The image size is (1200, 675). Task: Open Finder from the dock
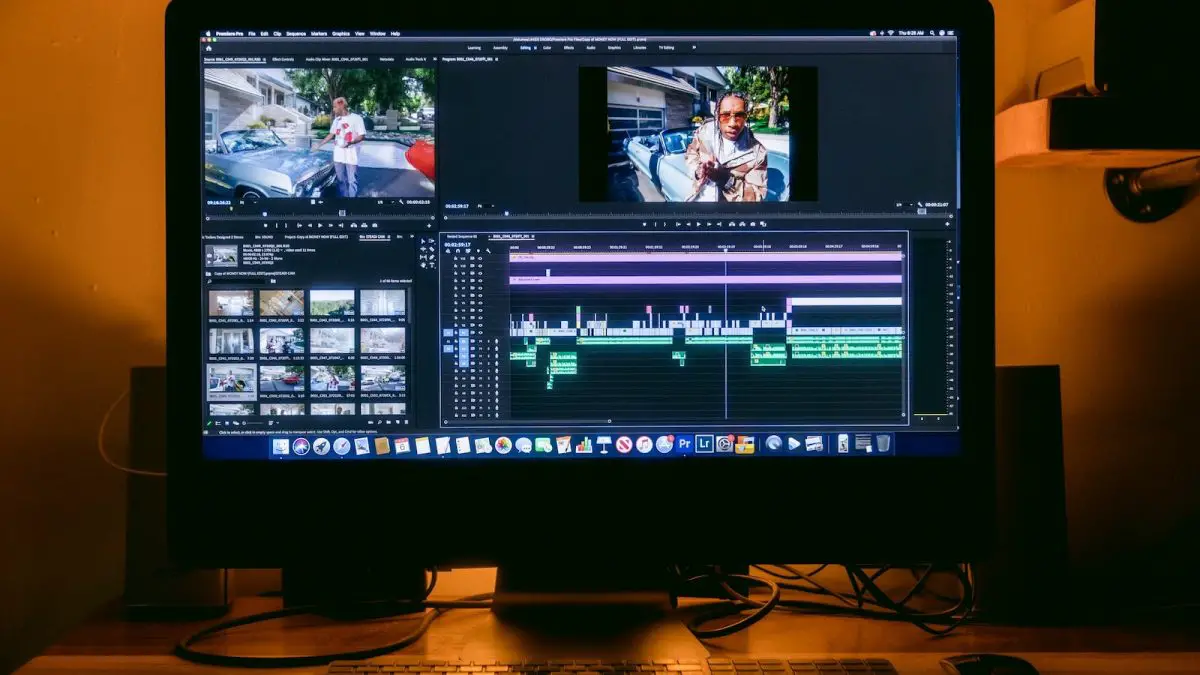[280, 446]
